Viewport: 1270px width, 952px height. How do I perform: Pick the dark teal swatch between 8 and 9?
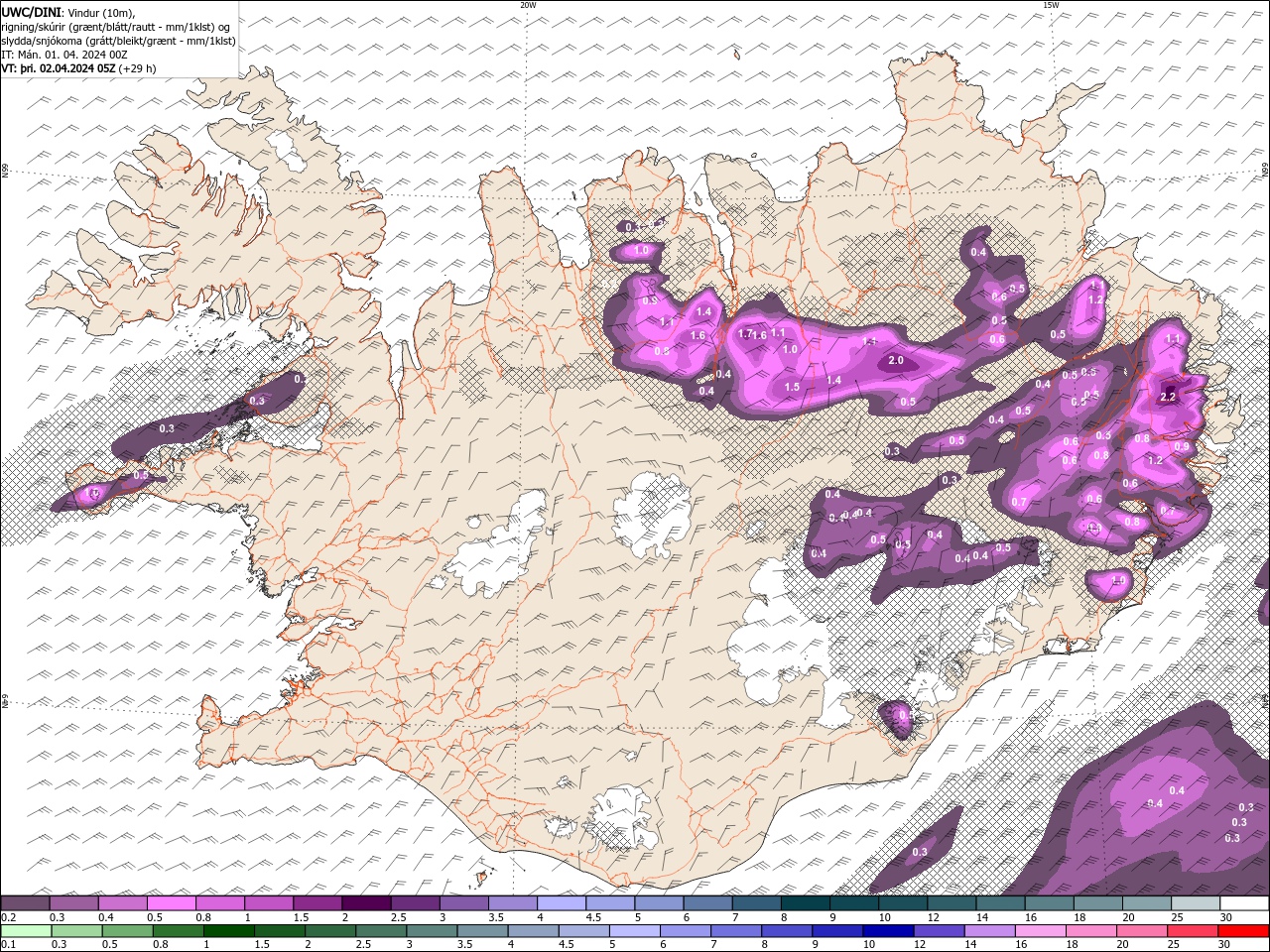(x=805, y=903)
